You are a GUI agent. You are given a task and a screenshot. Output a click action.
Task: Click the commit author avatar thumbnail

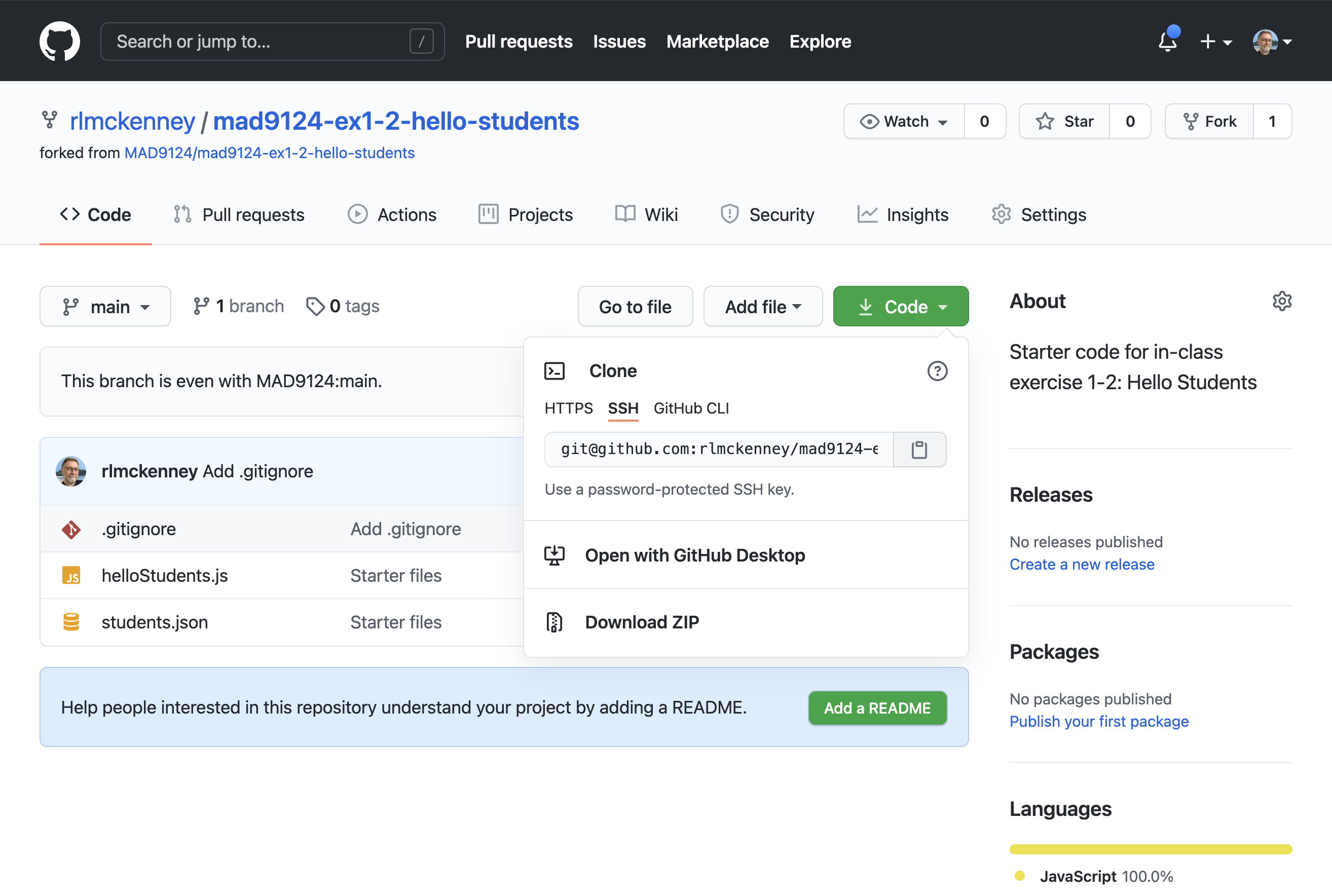click(x=71, y=471)
